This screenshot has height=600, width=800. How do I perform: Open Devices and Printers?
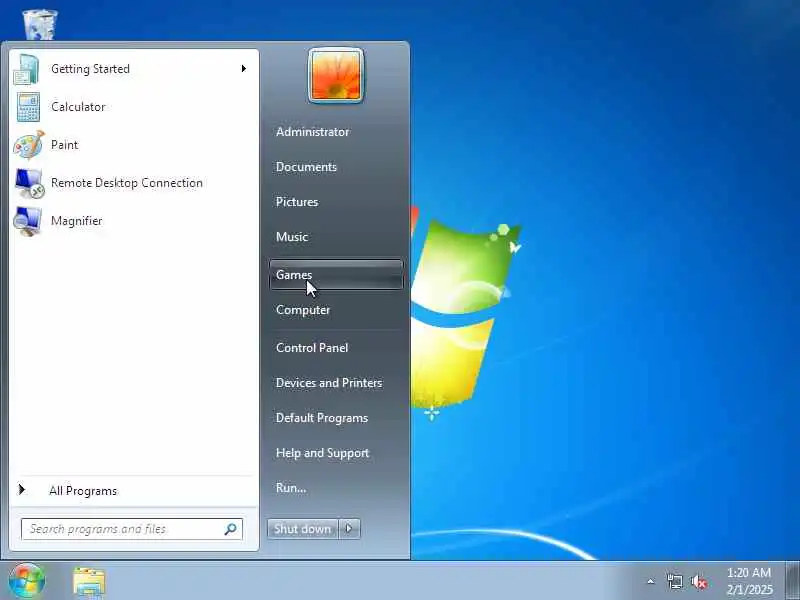329,383
